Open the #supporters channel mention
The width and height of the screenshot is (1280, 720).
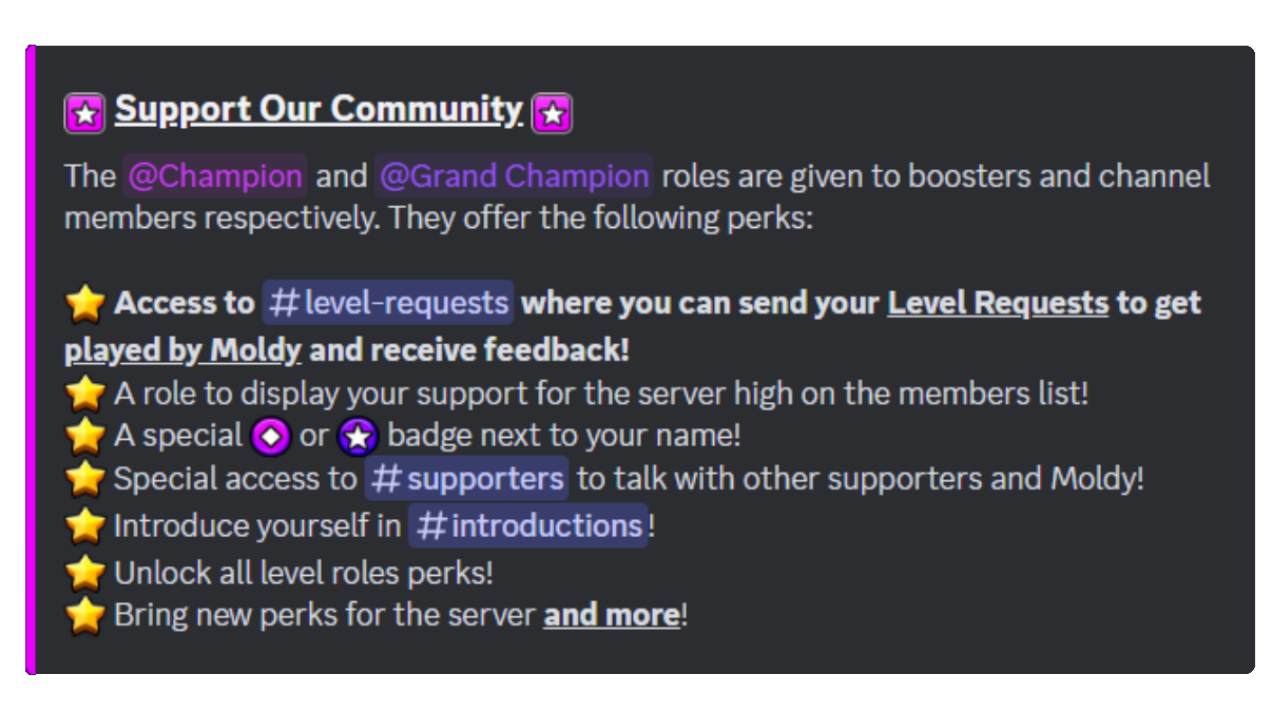465,479
